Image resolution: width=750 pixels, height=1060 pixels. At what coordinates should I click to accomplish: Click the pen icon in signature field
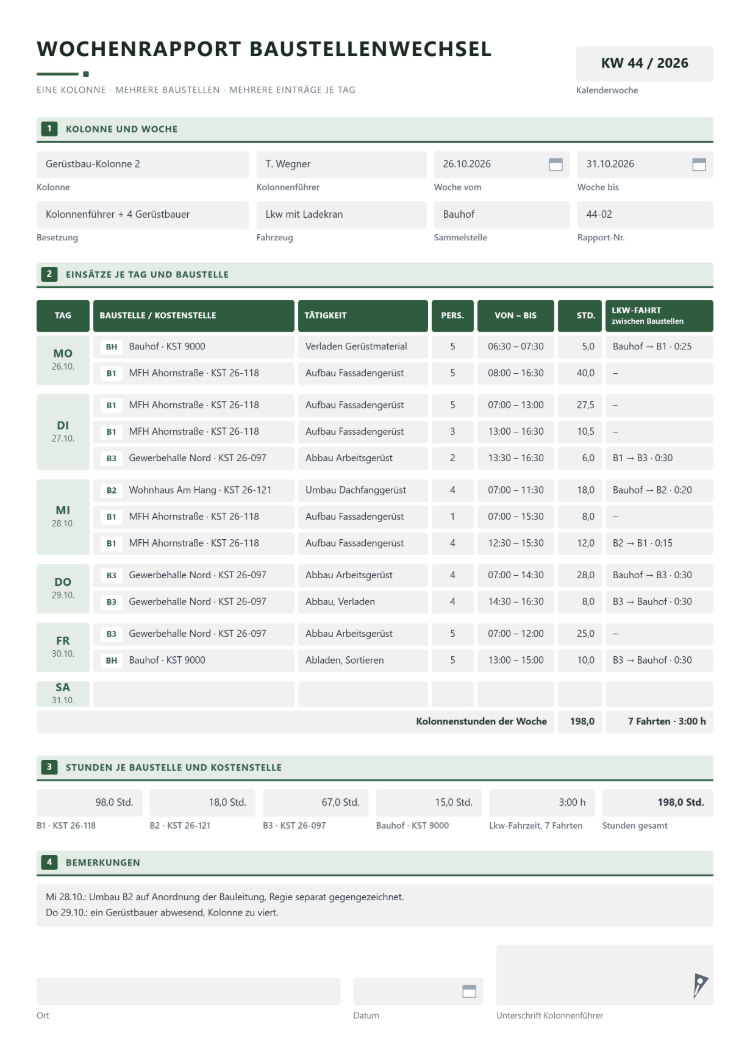(699, 985)
